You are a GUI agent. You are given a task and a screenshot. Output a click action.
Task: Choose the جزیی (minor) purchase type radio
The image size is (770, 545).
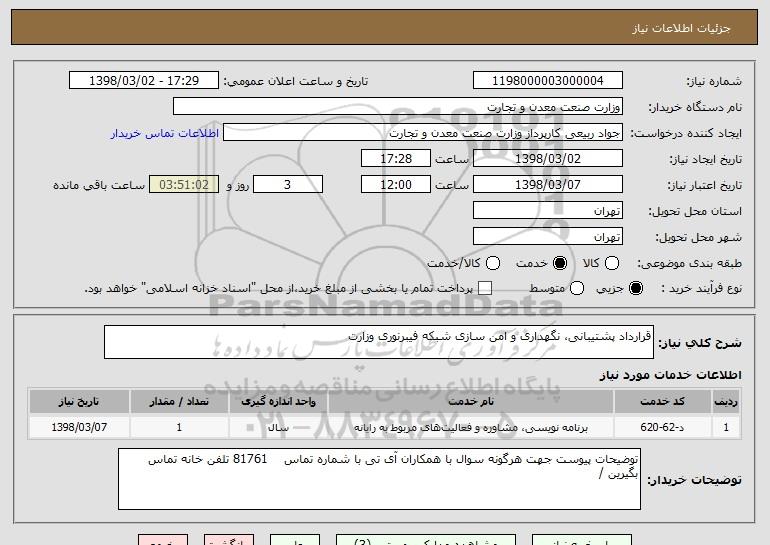pos(635,288)
